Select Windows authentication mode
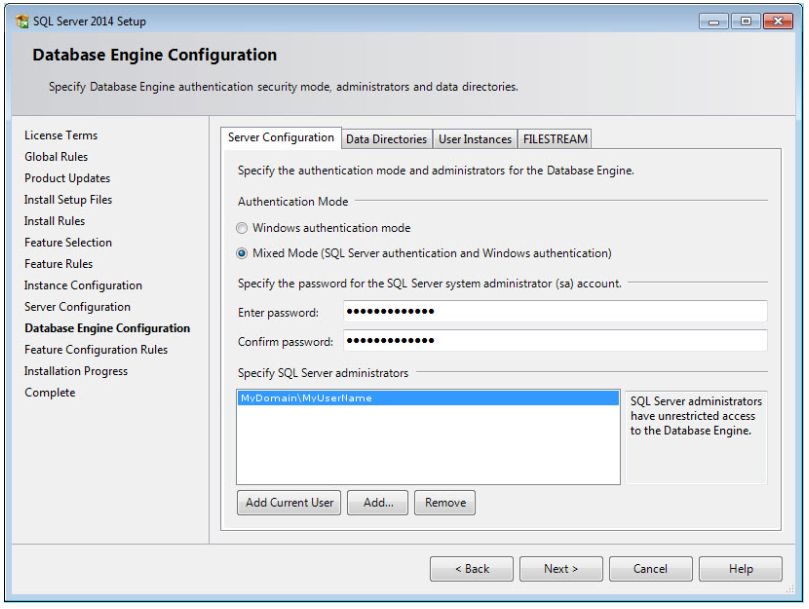This screenshot has width=809, height=609. click(241, 228)
